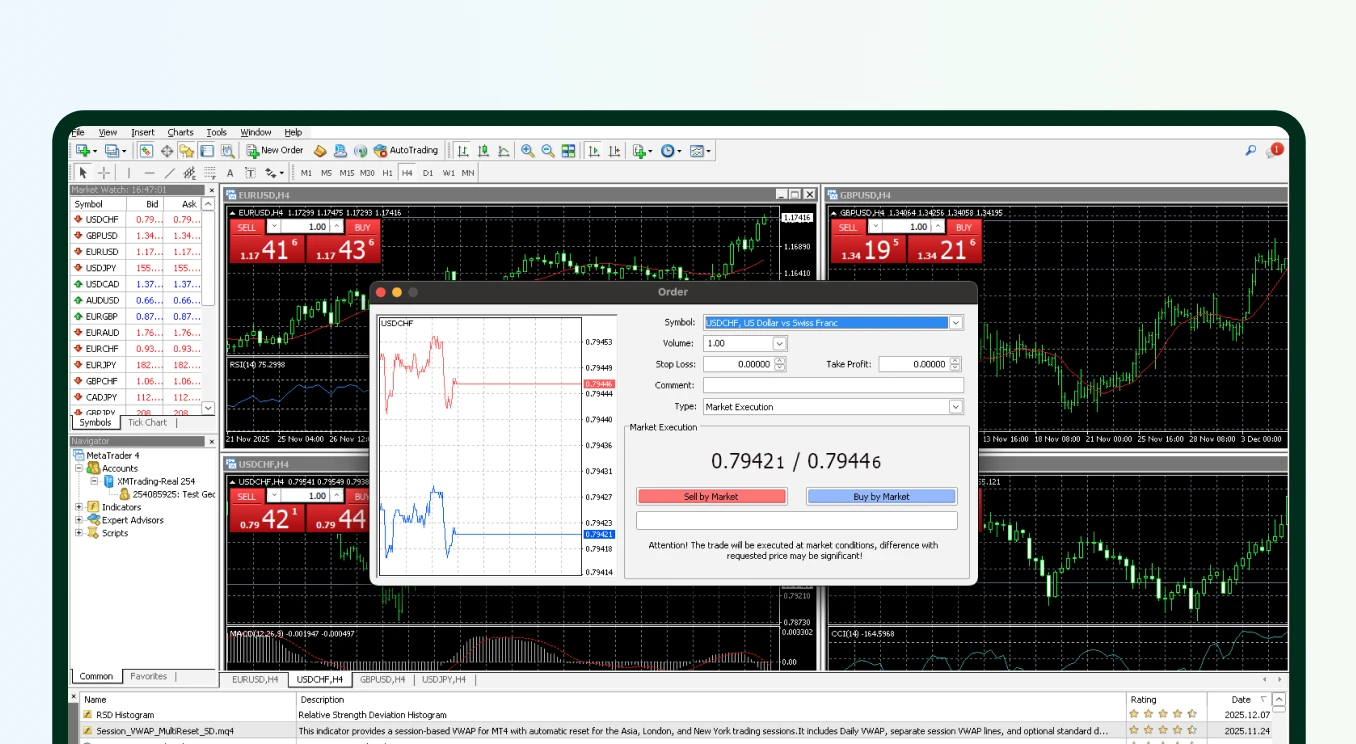
Task: Select the Draw Trendline tool
Action: (168, 172)
